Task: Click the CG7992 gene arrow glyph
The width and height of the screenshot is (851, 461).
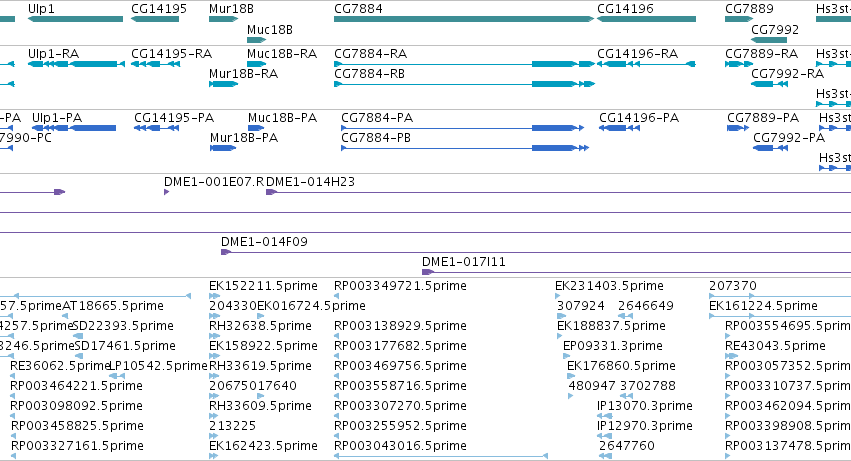Action: [x=769, y=40]
